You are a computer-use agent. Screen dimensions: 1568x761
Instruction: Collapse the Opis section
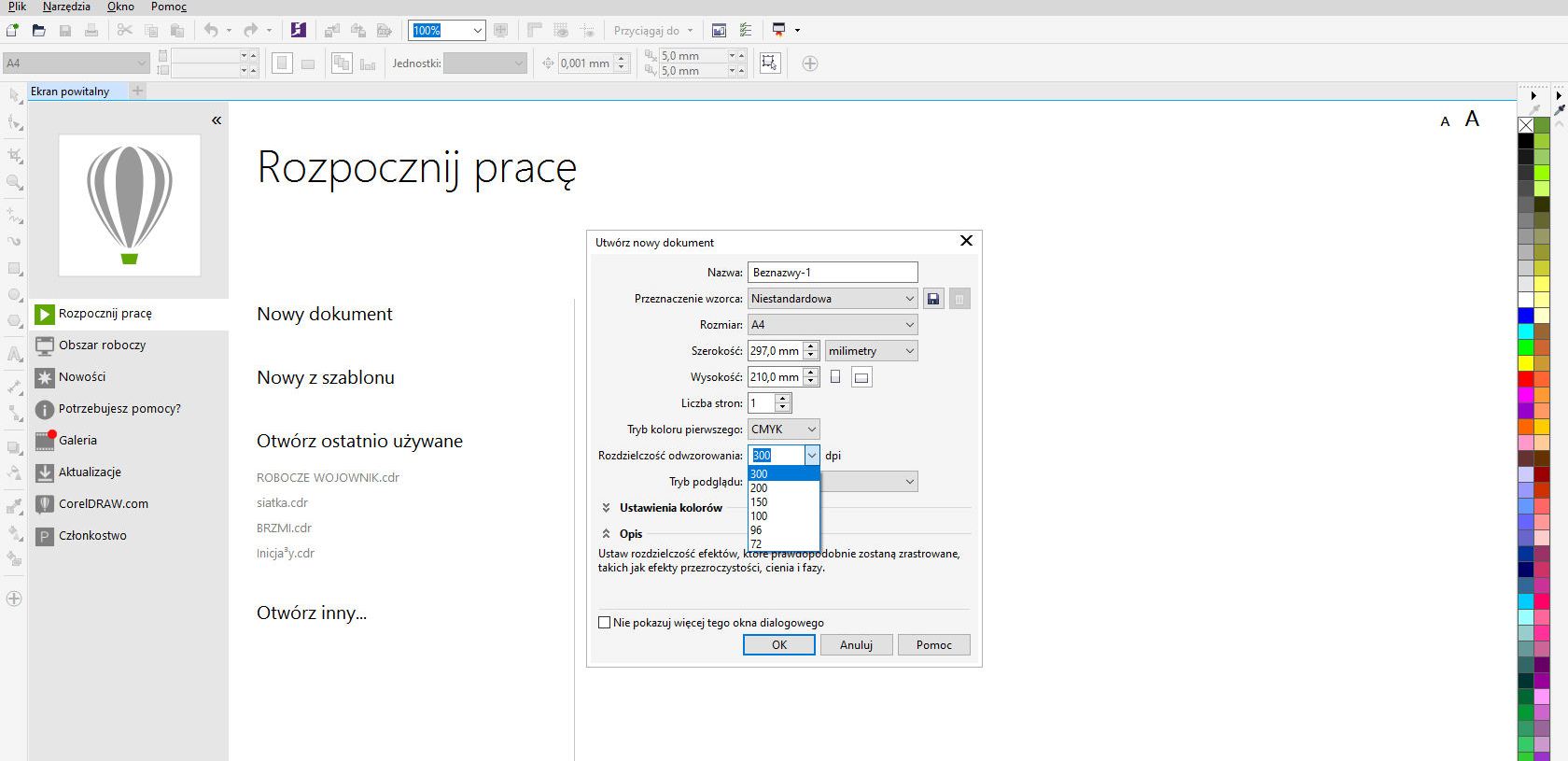click(607, 534)
